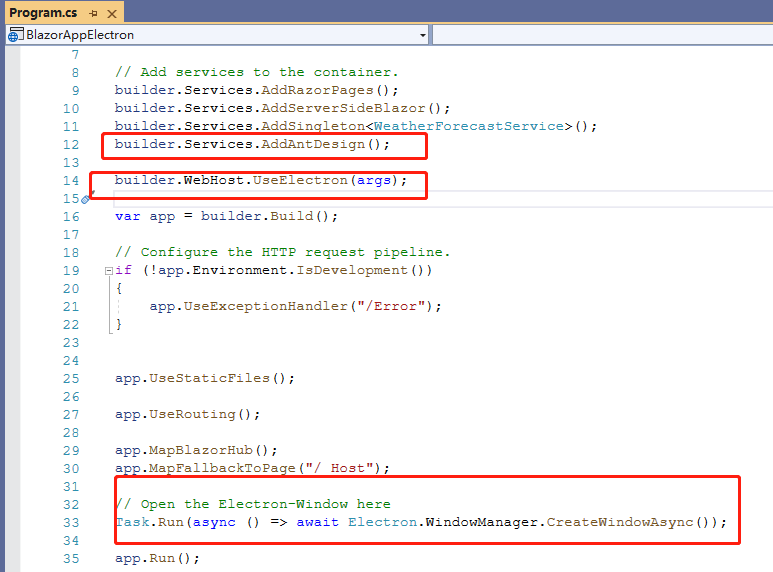Click UseExceptionHandler on line 21
773x572 pixels.
(x=266, y=306)
